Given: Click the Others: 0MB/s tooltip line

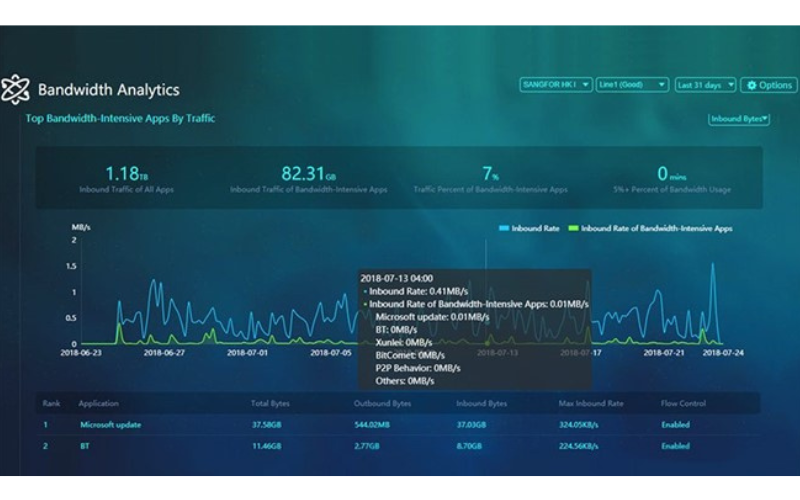Looking at the screenshot, I should pos(405,381).
